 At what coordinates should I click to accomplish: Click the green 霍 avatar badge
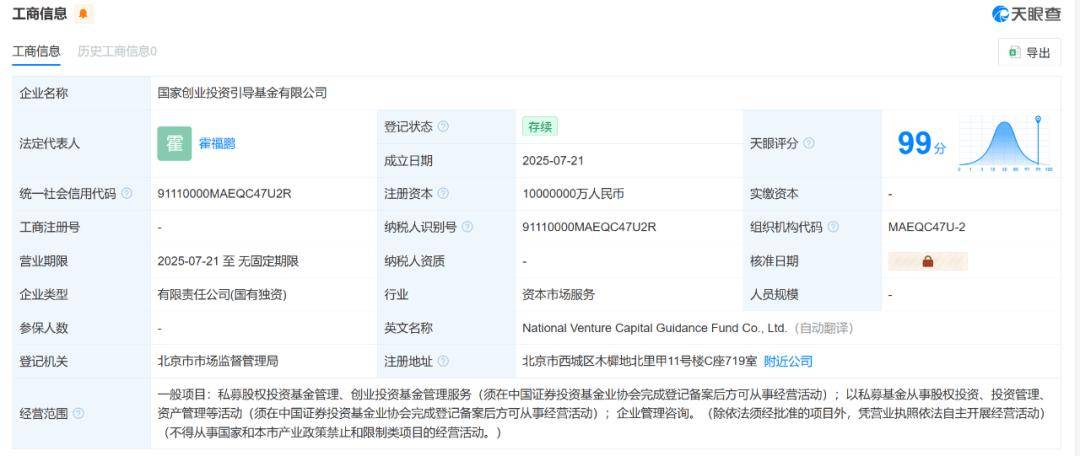pos(174,144)
